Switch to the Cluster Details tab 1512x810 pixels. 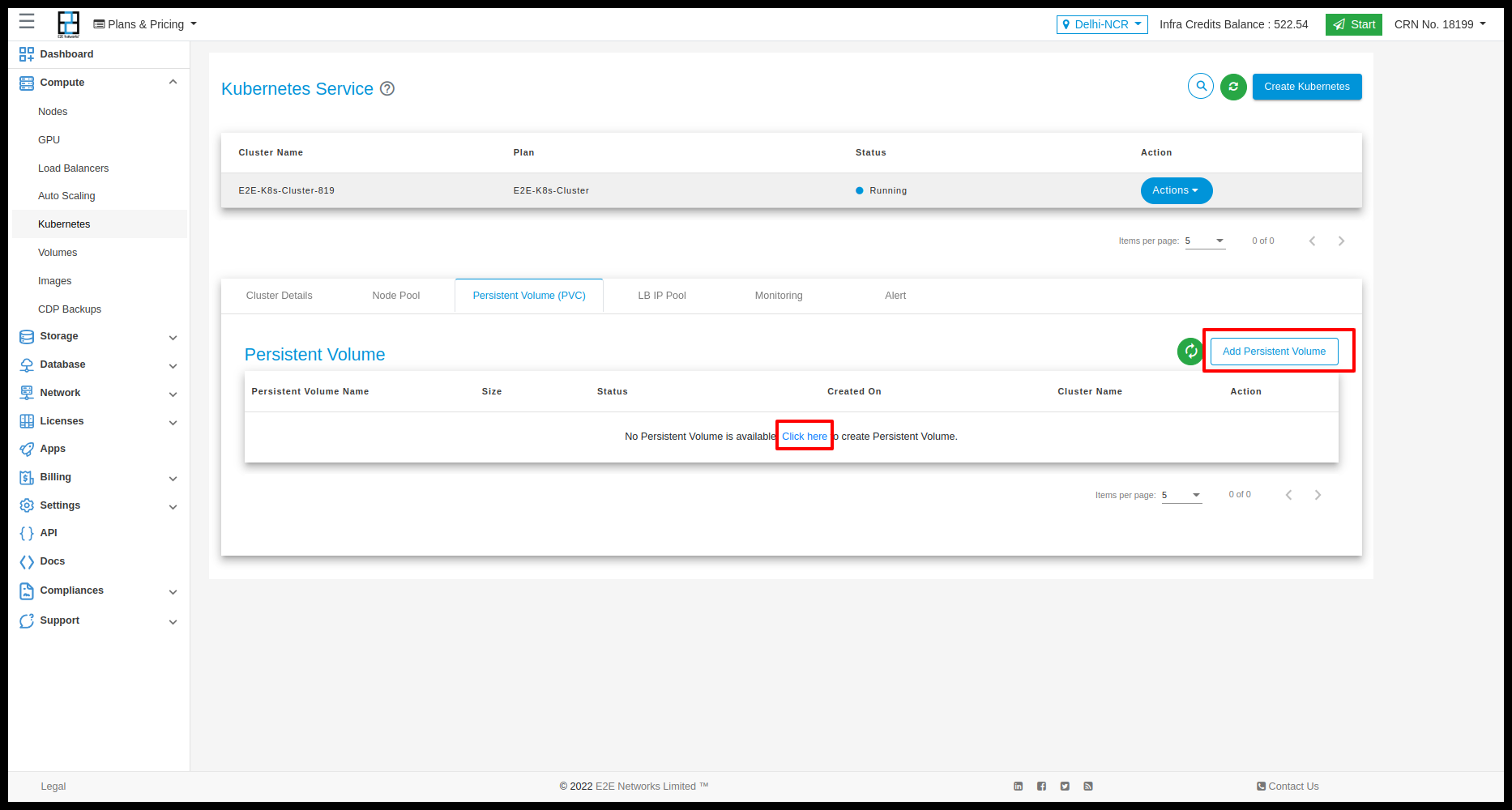280,296
